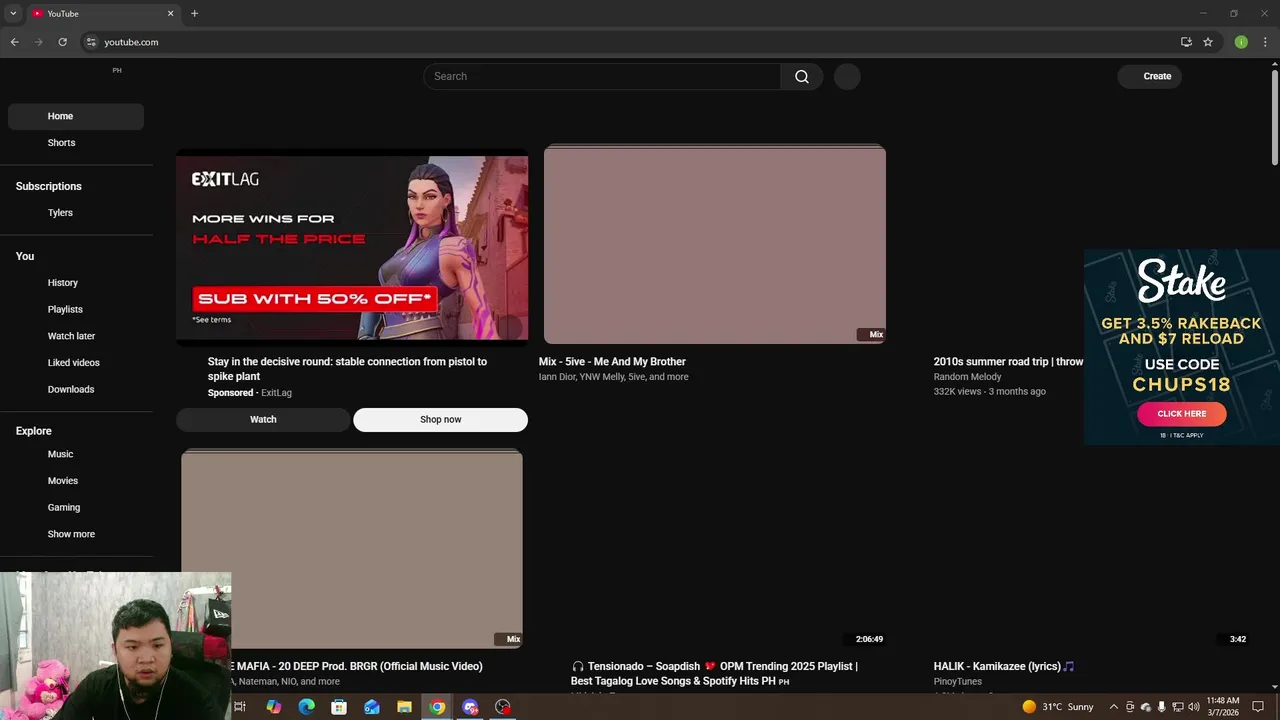Click the install app icon in address bar

click(x=1186, y=42)
